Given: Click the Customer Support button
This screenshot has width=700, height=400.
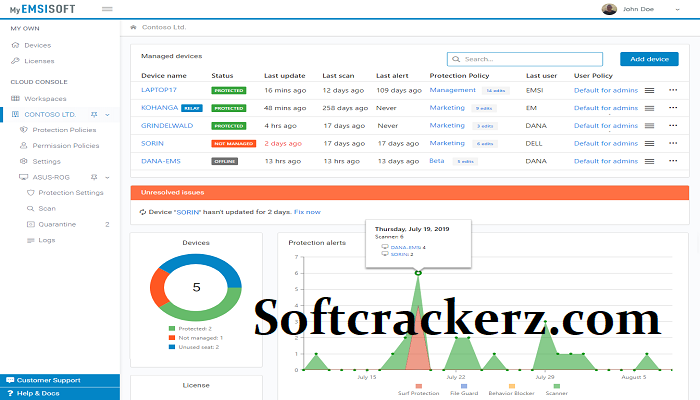Looking at the screenshot, I should (60, 380).
